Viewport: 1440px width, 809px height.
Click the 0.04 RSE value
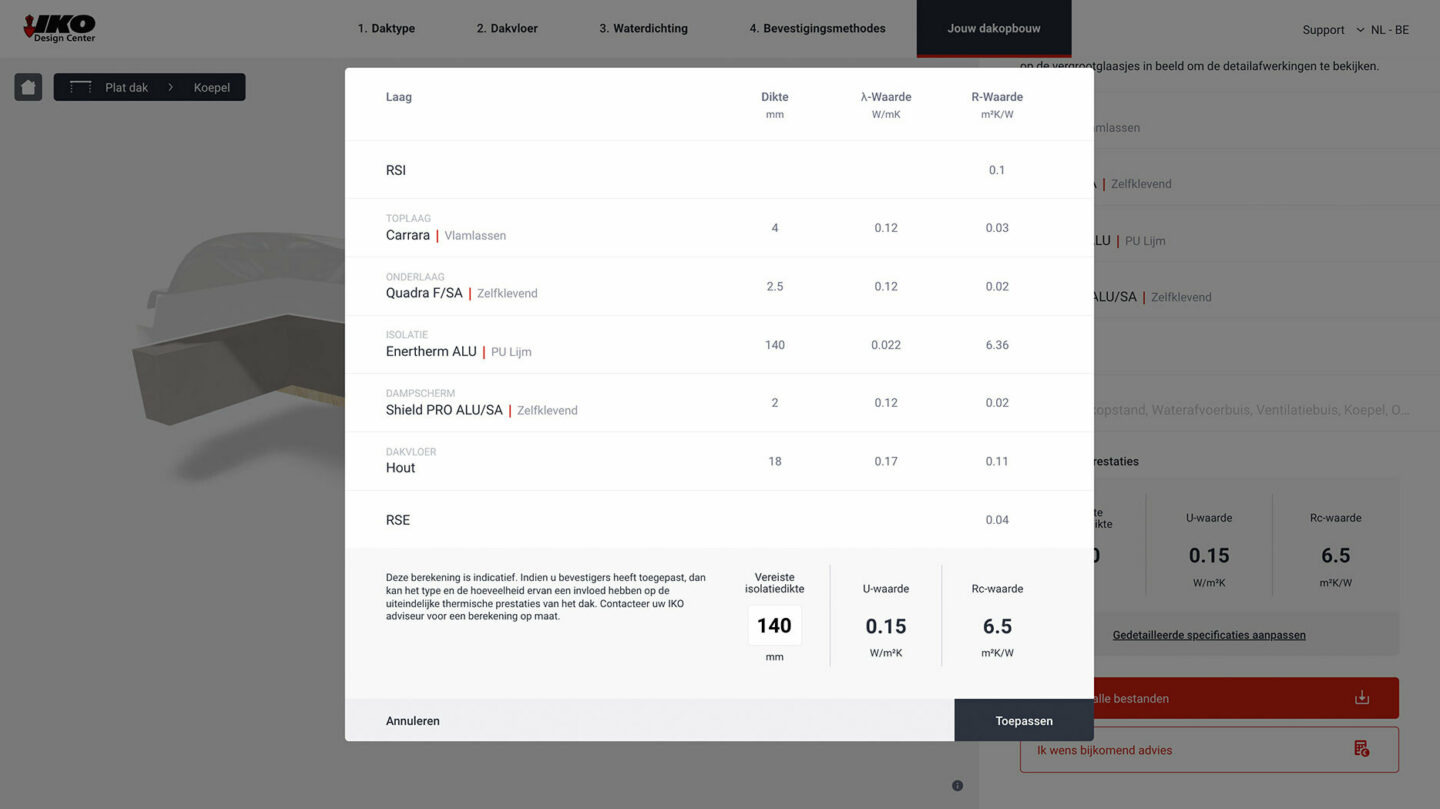click(997, 520)
